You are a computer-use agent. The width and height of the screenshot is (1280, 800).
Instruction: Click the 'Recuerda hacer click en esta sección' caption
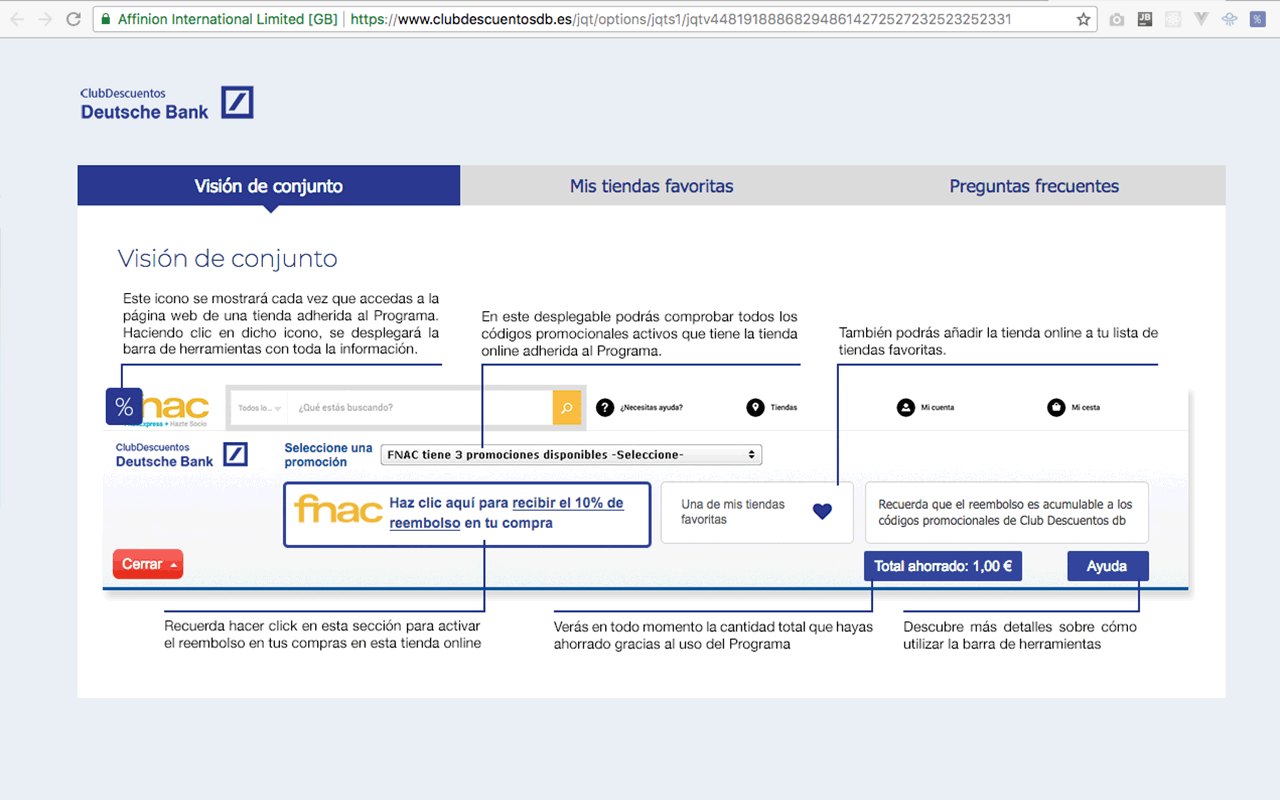point(323,634)
